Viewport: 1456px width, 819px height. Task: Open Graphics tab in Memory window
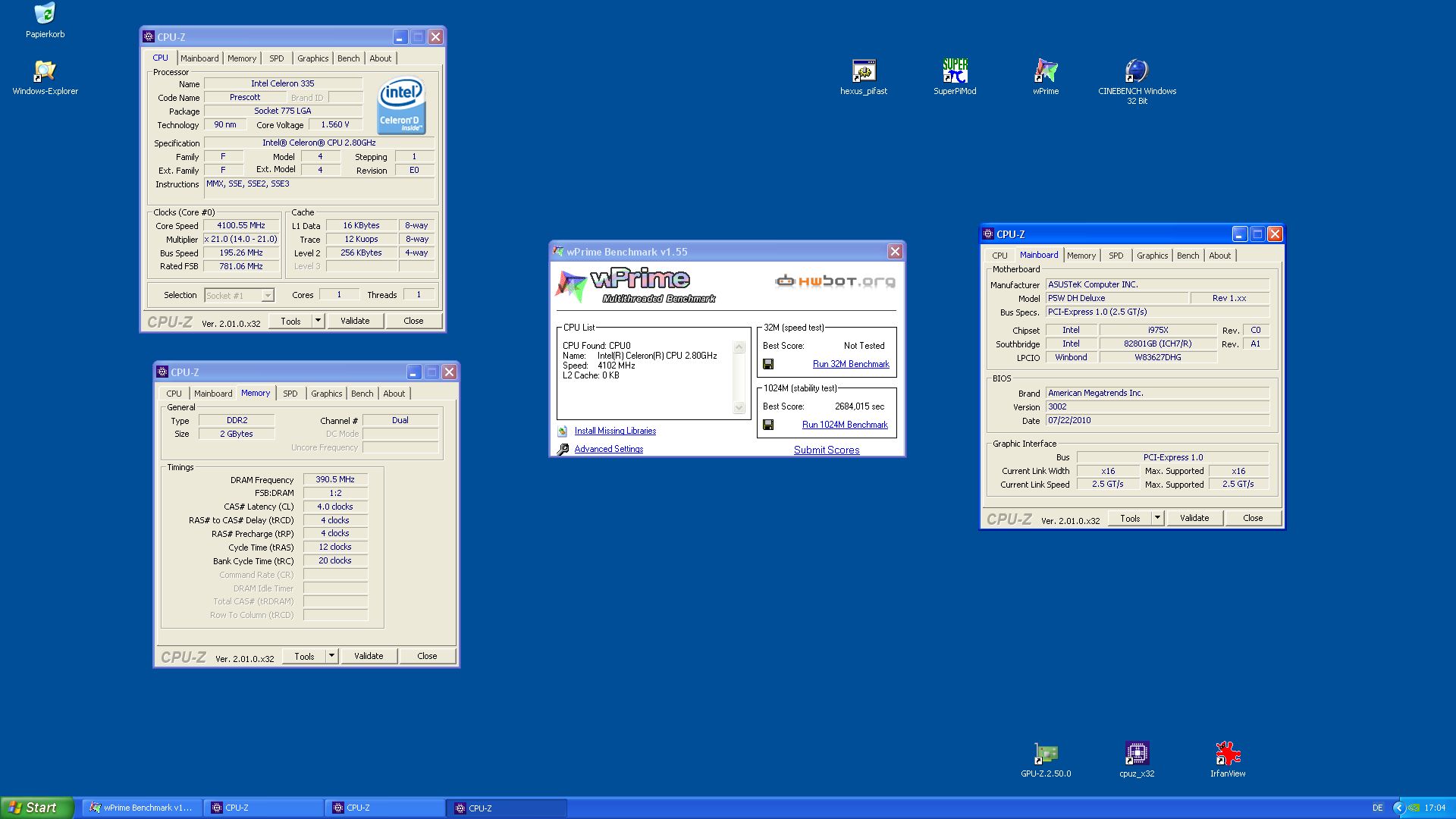point(327,394)
